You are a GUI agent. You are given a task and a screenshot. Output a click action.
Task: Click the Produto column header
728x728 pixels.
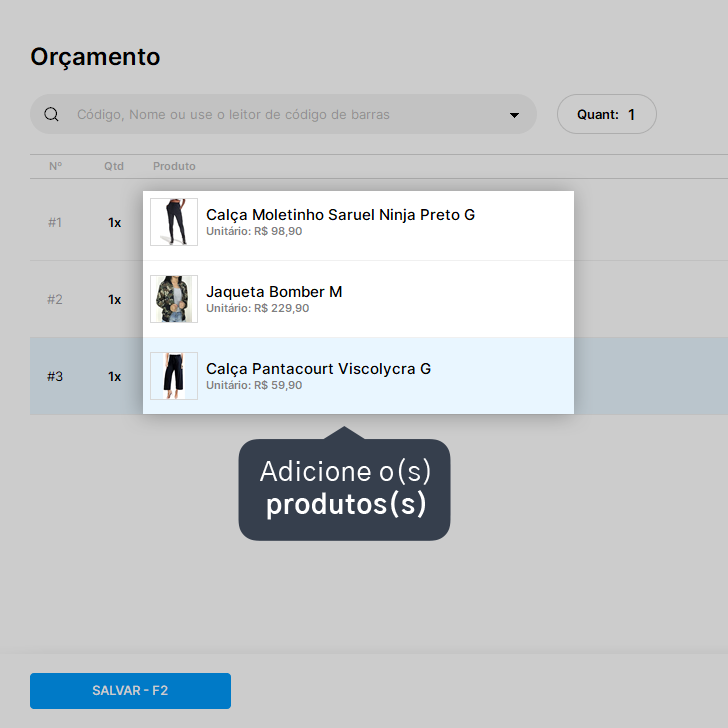174,166
